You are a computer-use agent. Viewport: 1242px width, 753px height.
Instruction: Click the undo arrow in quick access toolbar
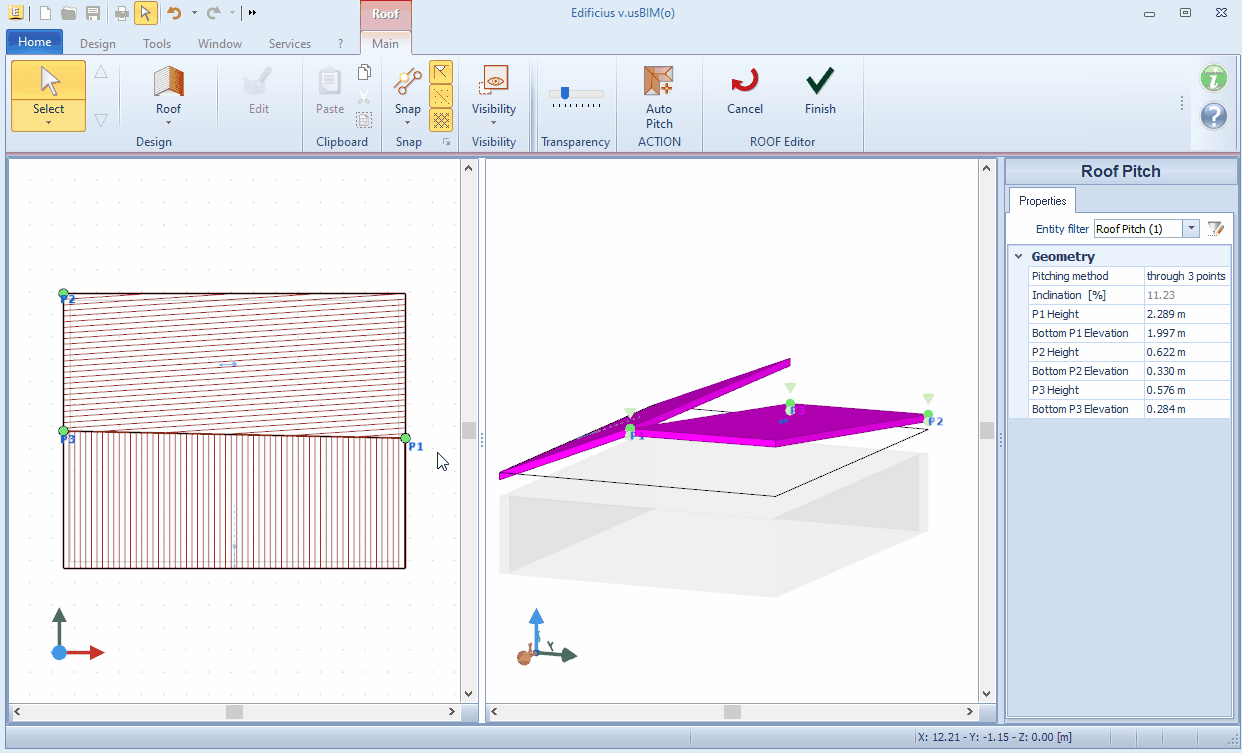click(x=173, y=13)
